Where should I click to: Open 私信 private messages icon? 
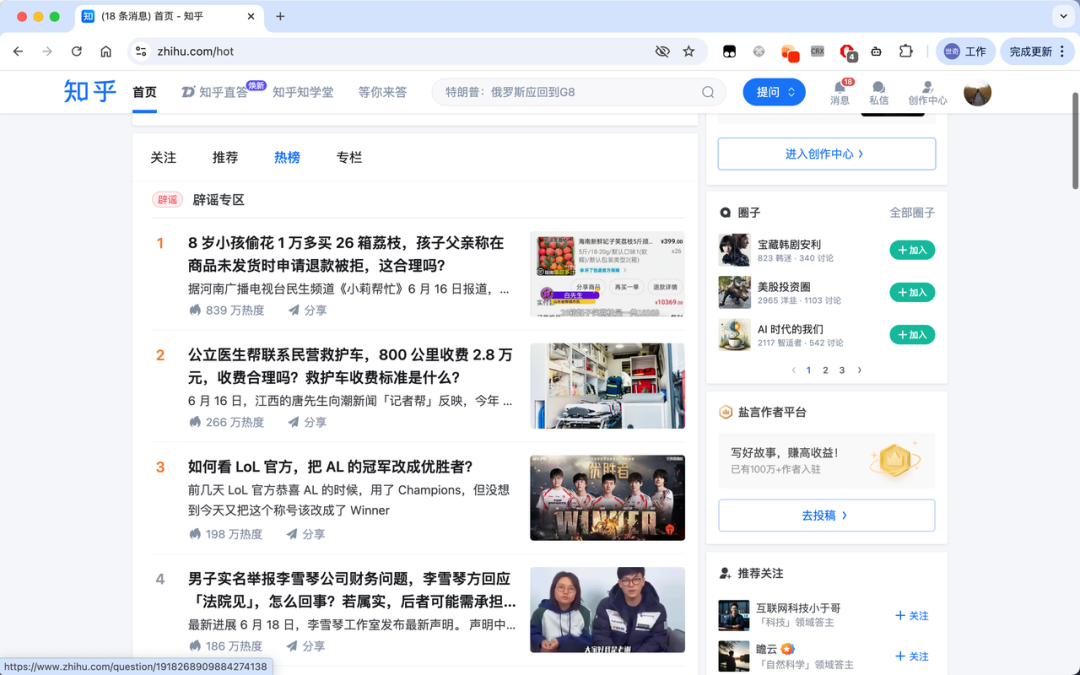point(879,92)
